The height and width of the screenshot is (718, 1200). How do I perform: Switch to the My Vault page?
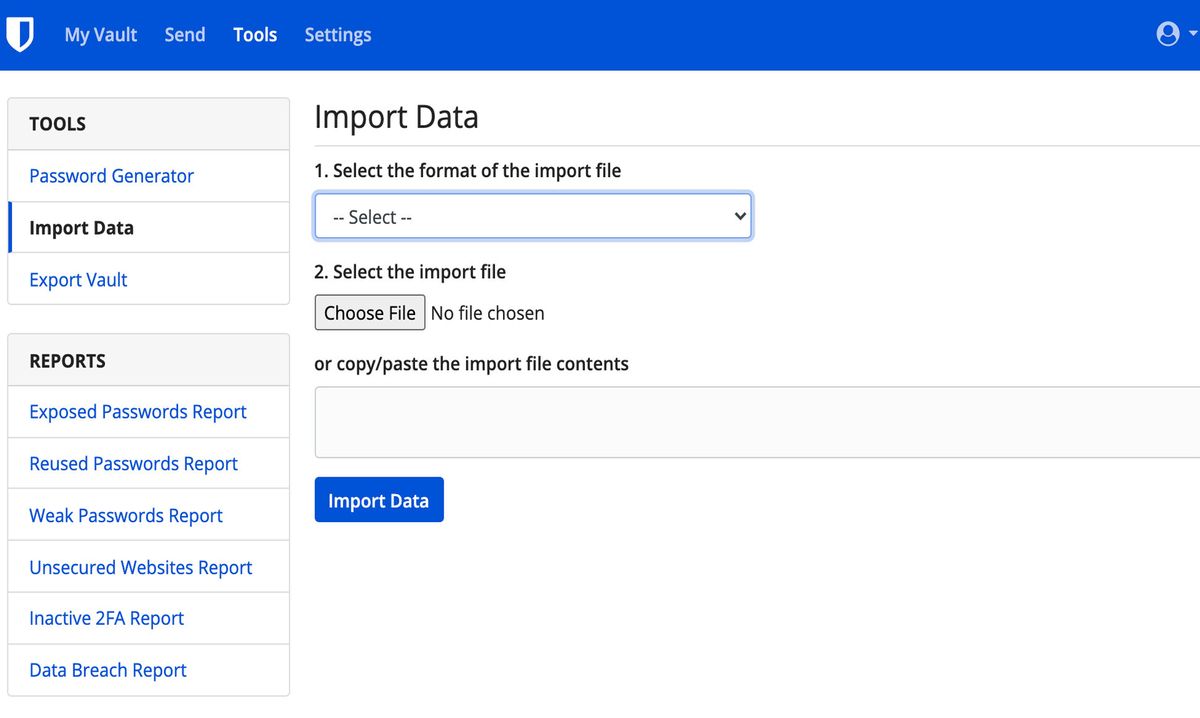point(100,34)
